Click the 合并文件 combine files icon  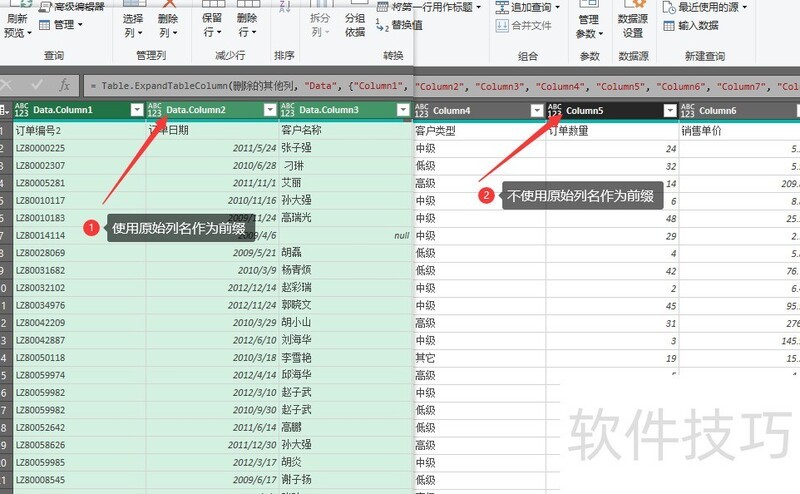click(x=502, y=26)
